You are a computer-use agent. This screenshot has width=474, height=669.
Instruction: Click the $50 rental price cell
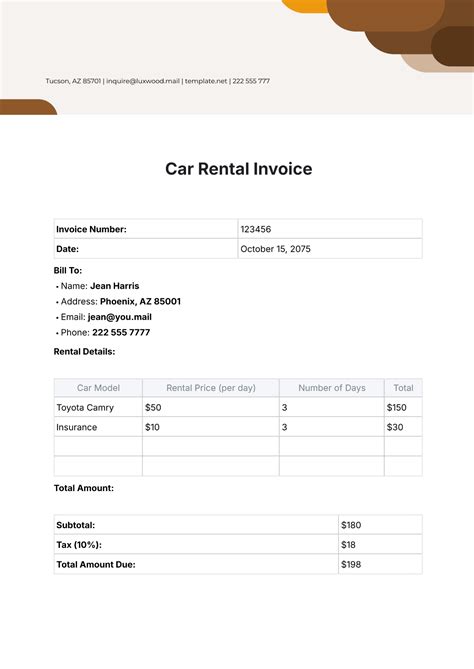(211, 407)
